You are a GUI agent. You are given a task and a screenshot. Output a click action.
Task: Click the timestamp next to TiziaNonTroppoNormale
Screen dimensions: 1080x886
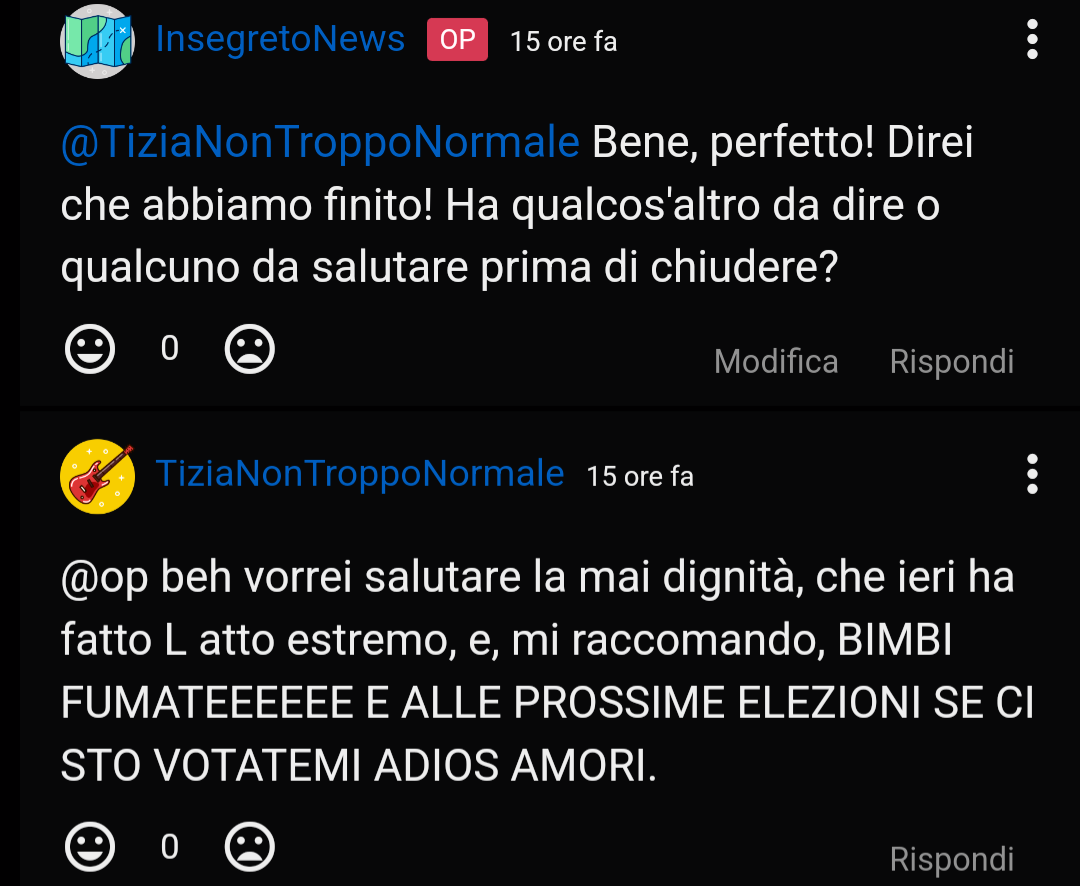(x=640, y=476)
